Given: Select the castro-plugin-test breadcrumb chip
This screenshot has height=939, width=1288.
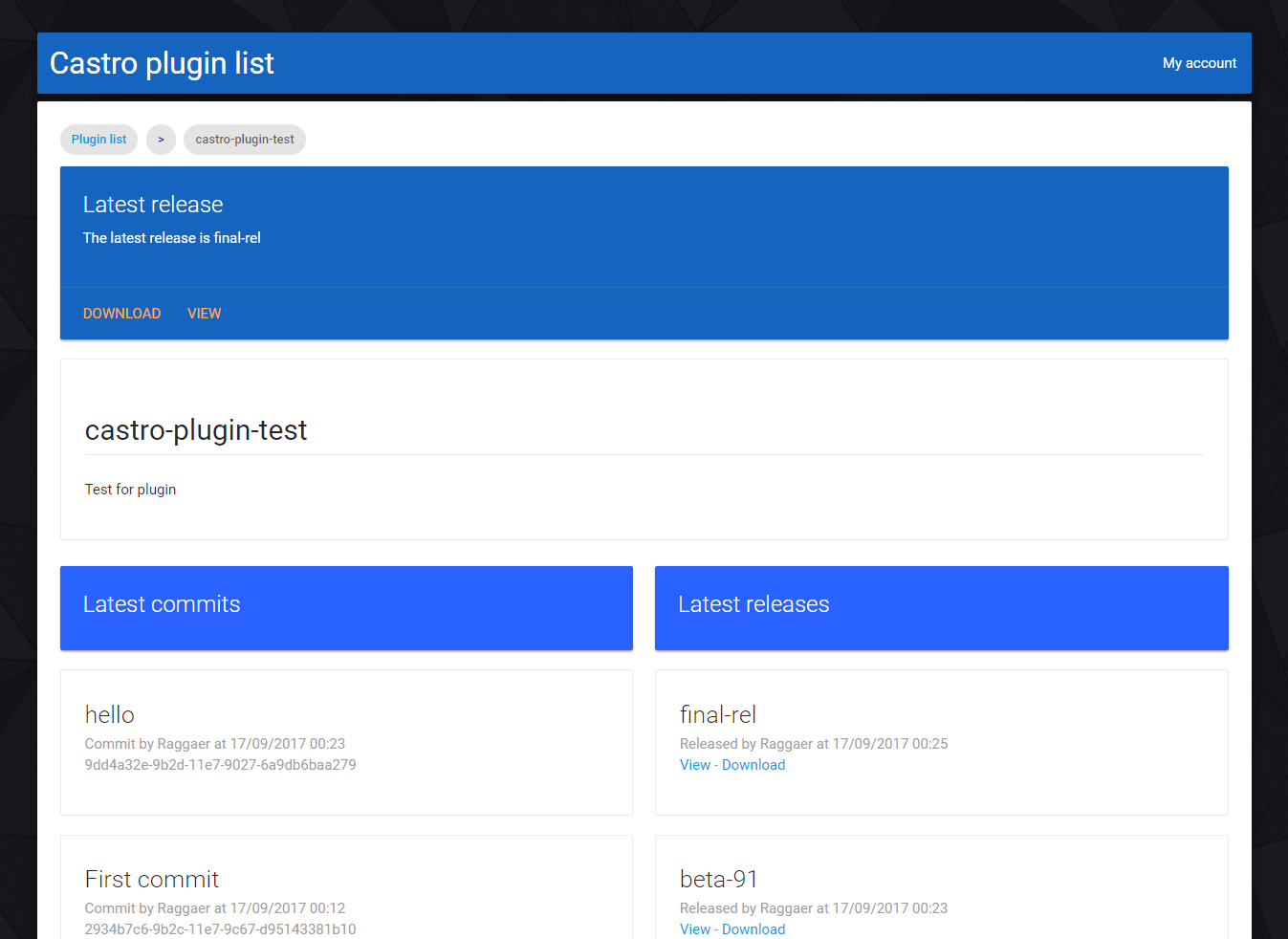Looking at the screenshot, I should [x=245, y=140].
